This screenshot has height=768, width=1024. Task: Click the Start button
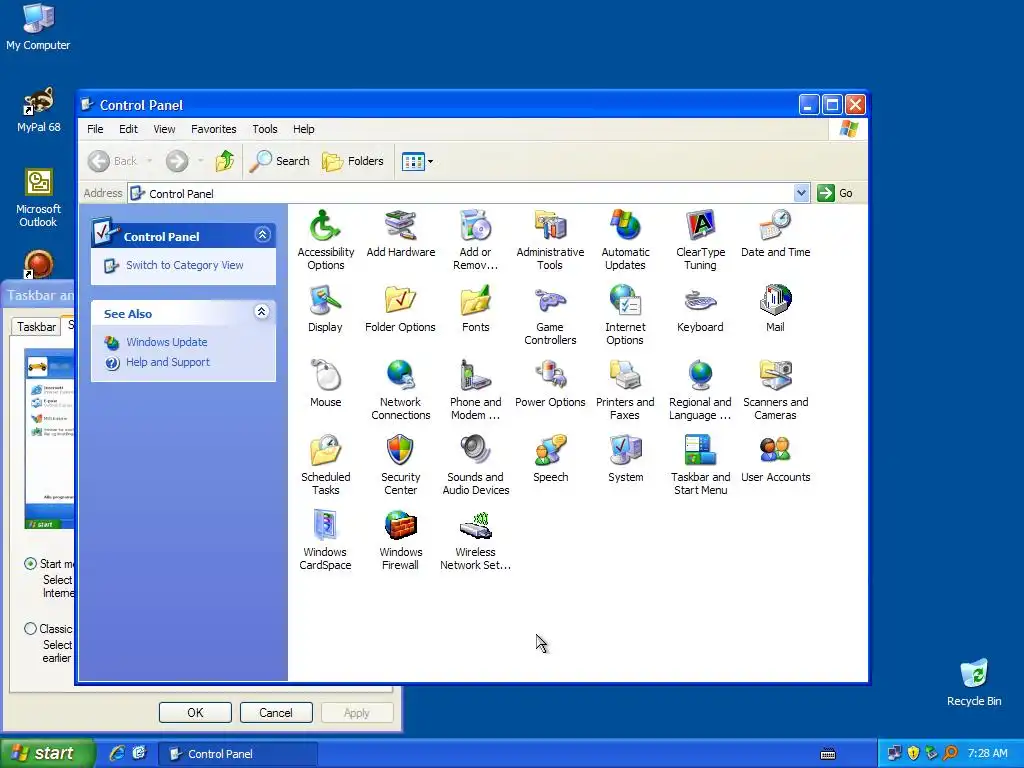click(47, 753)
